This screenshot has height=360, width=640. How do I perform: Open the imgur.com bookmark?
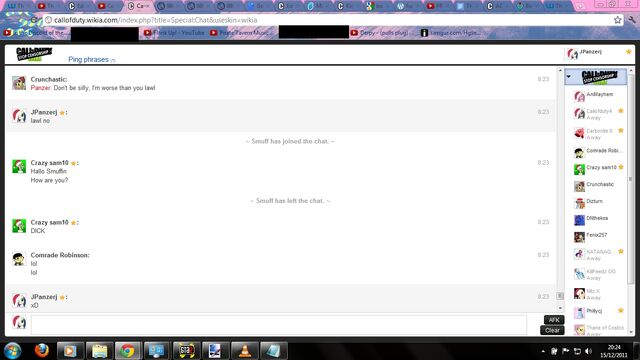[x=451, y=33]
